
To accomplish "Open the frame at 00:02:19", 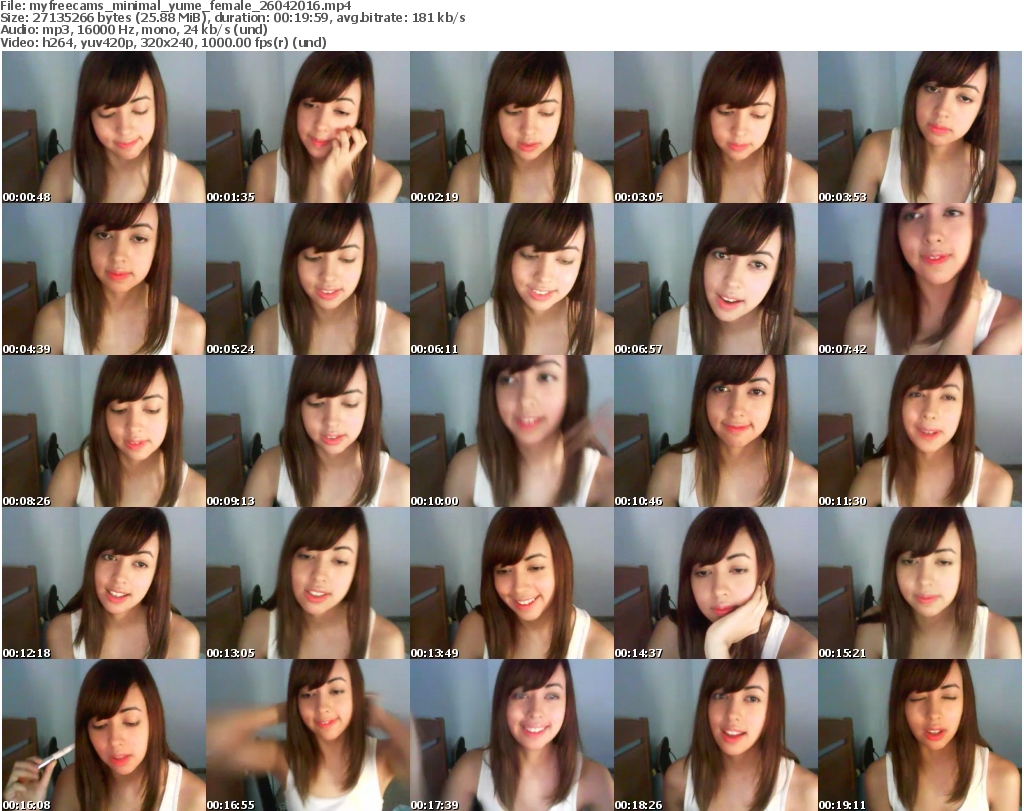I will (x=511, y=127).
